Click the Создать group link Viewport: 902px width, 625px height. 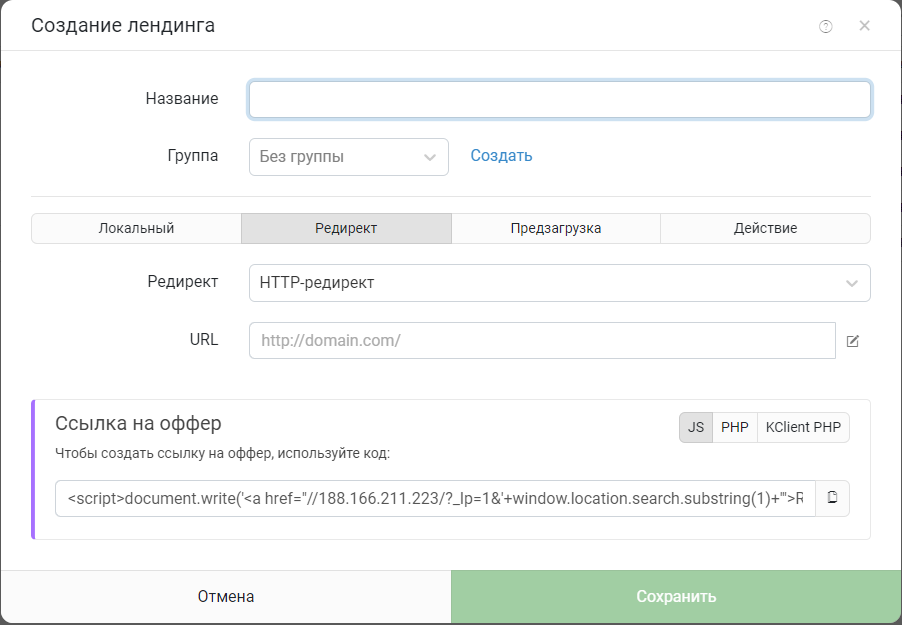(501, 155)
